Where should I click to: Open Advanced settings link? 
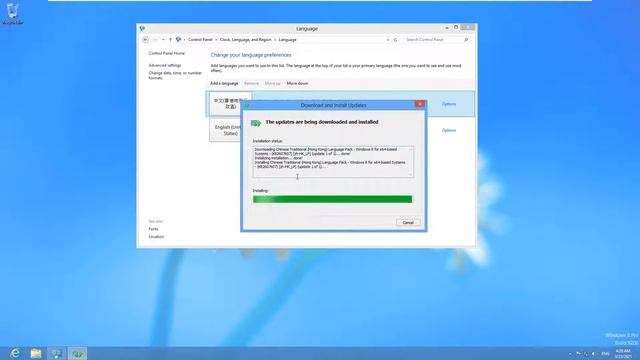click(164, 65)
